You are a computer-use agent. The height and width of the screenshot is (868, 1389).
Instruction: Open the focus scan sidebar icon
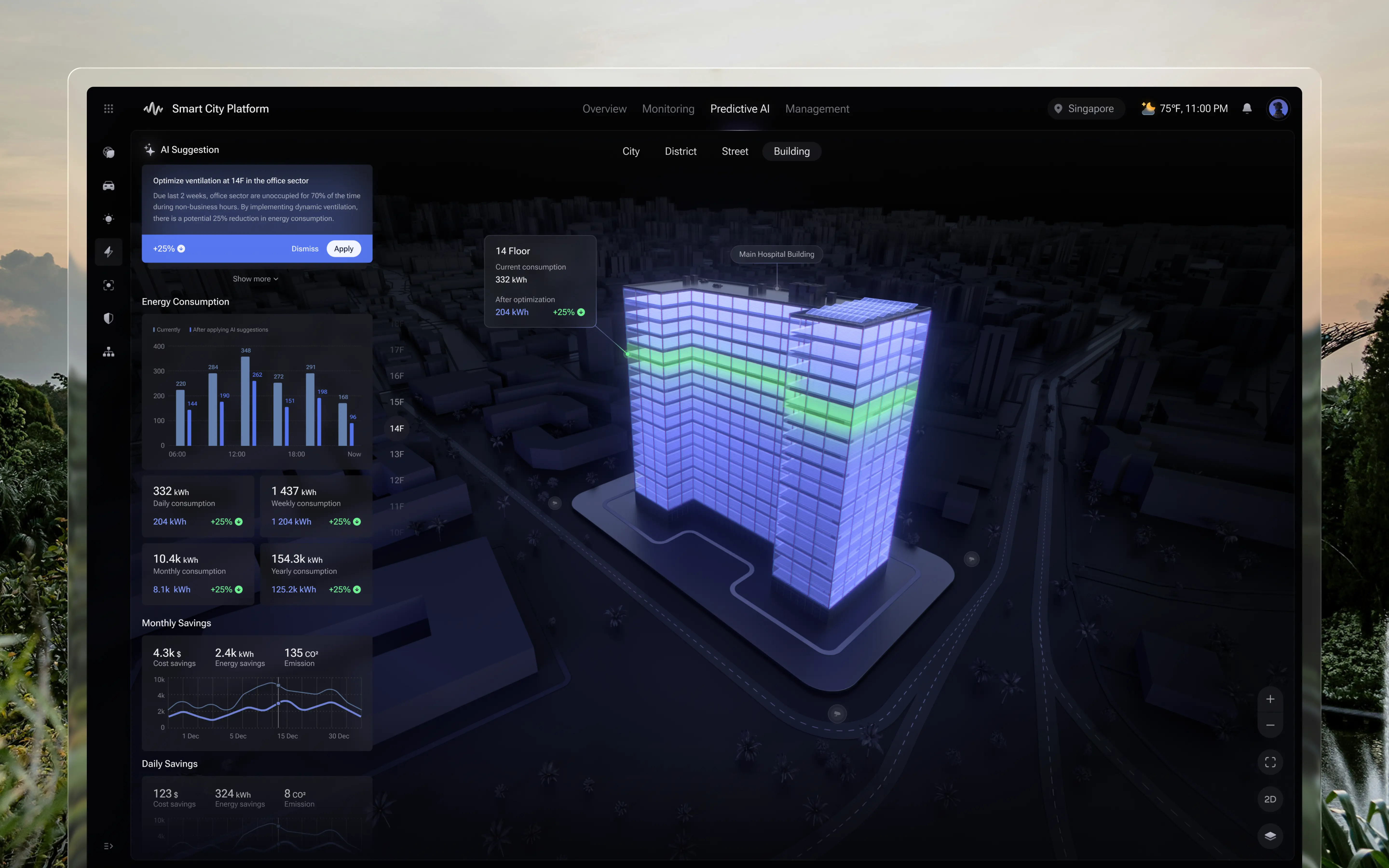click(x=109, y=285)
